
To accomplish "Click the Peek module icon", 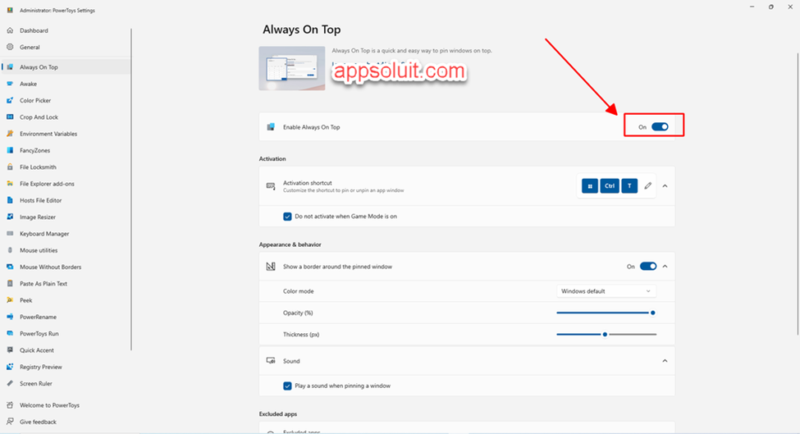I will 10,300.
